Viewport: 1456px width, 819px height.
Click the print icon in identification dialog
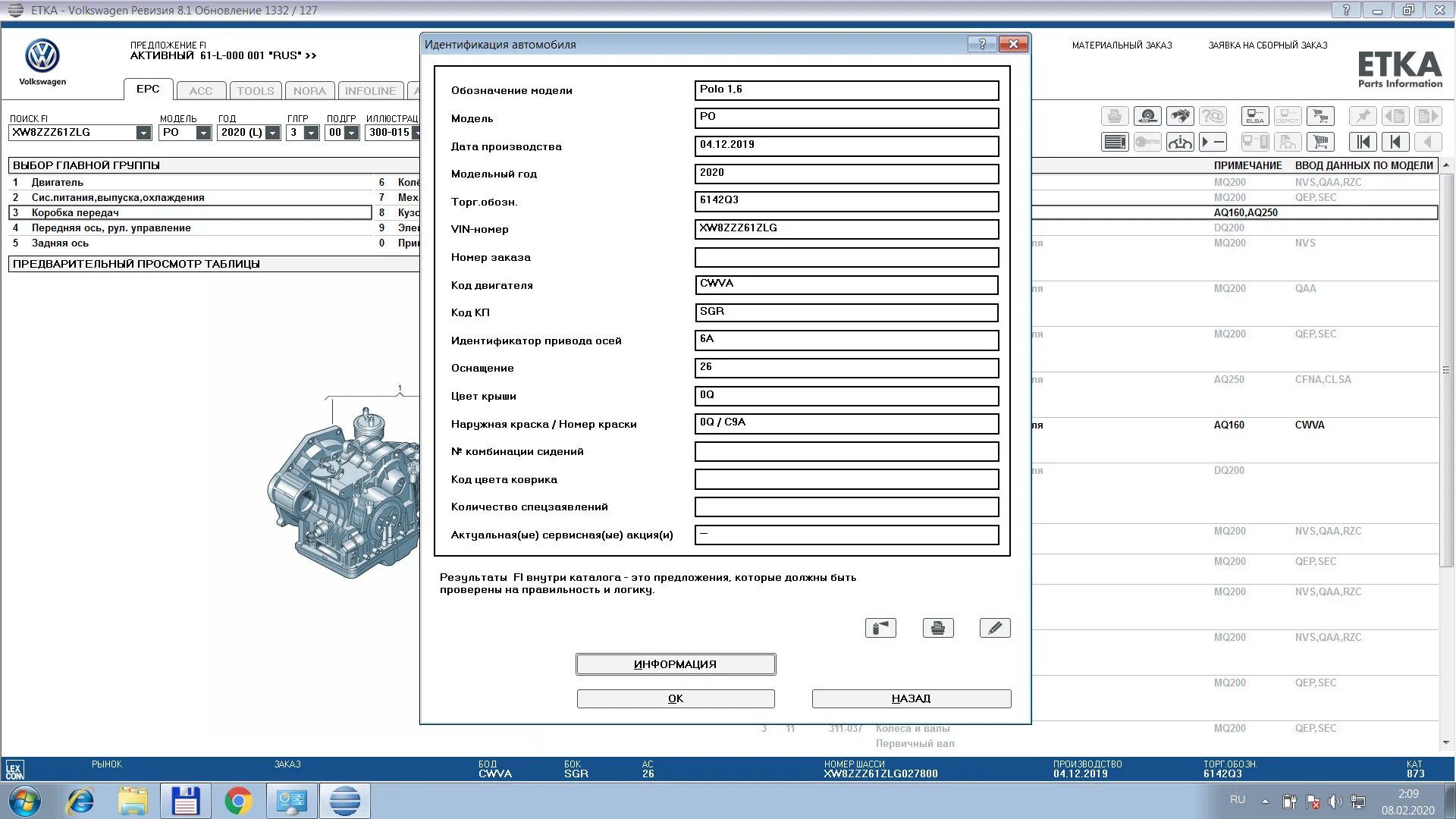coord(938,628)
